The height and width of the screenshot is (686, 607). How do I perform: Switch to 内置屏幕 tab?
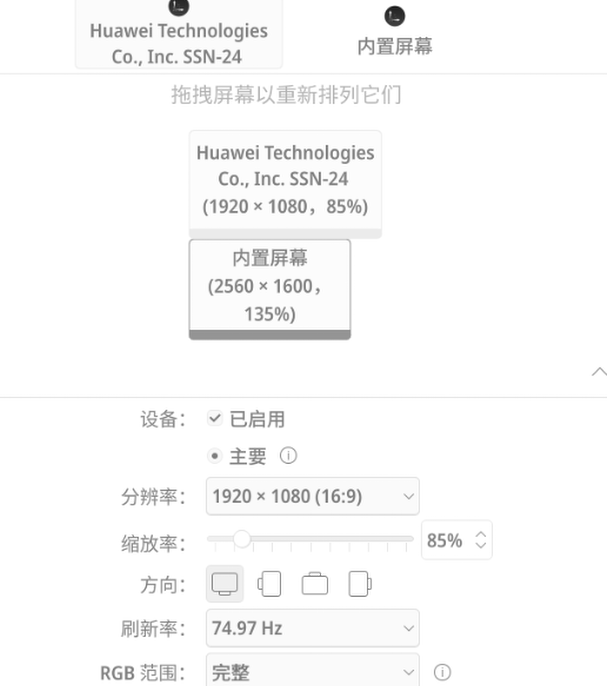click(395, 46)
